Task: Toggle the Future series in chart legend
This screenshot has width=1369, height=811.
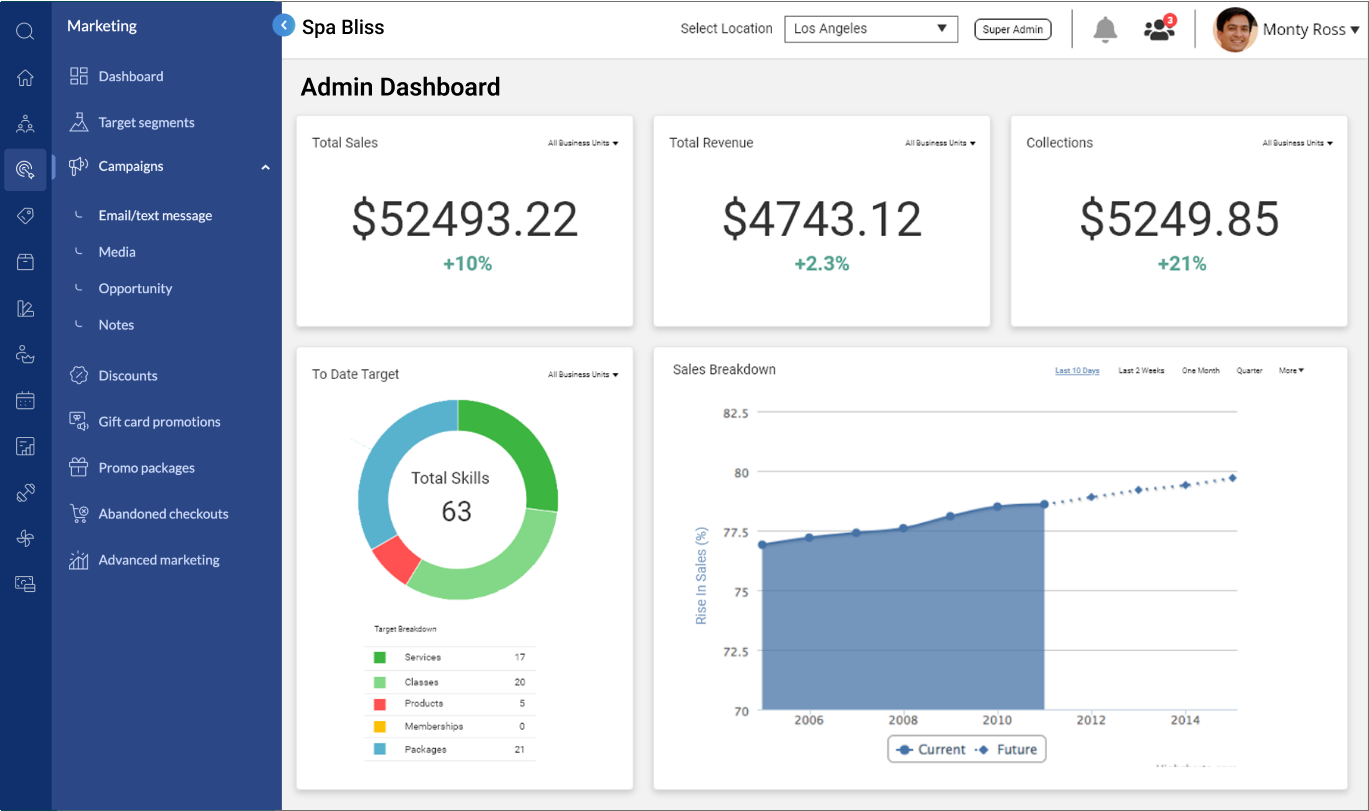Action: tap(1006, 749)
